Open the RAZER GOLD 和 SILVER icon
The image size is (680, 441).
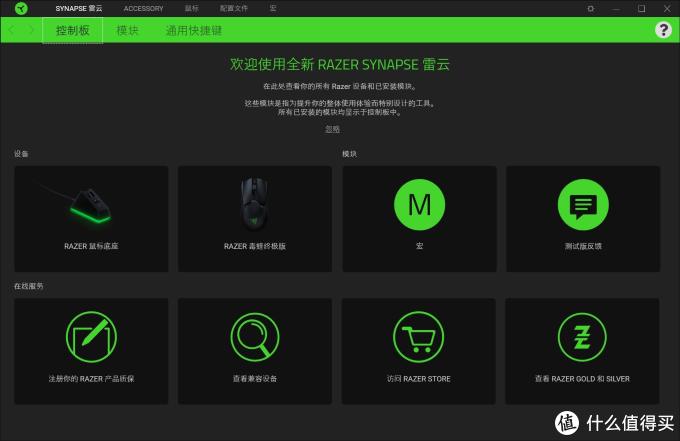(x=582, y=337)
